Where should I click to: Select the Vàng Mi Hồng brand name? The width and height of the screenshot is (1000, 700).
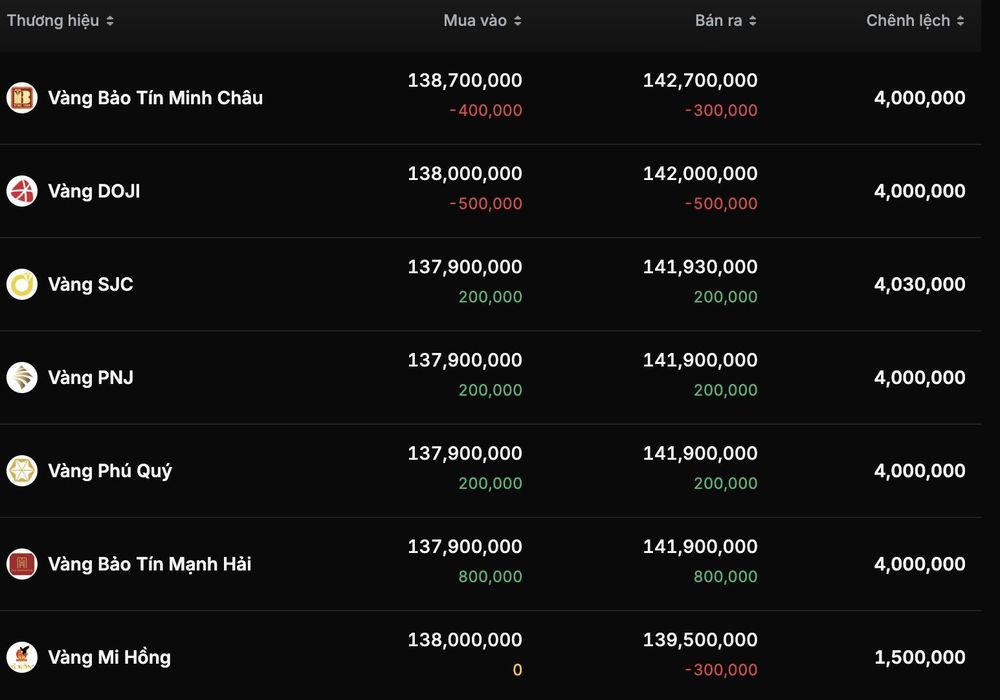click(109, 657)
